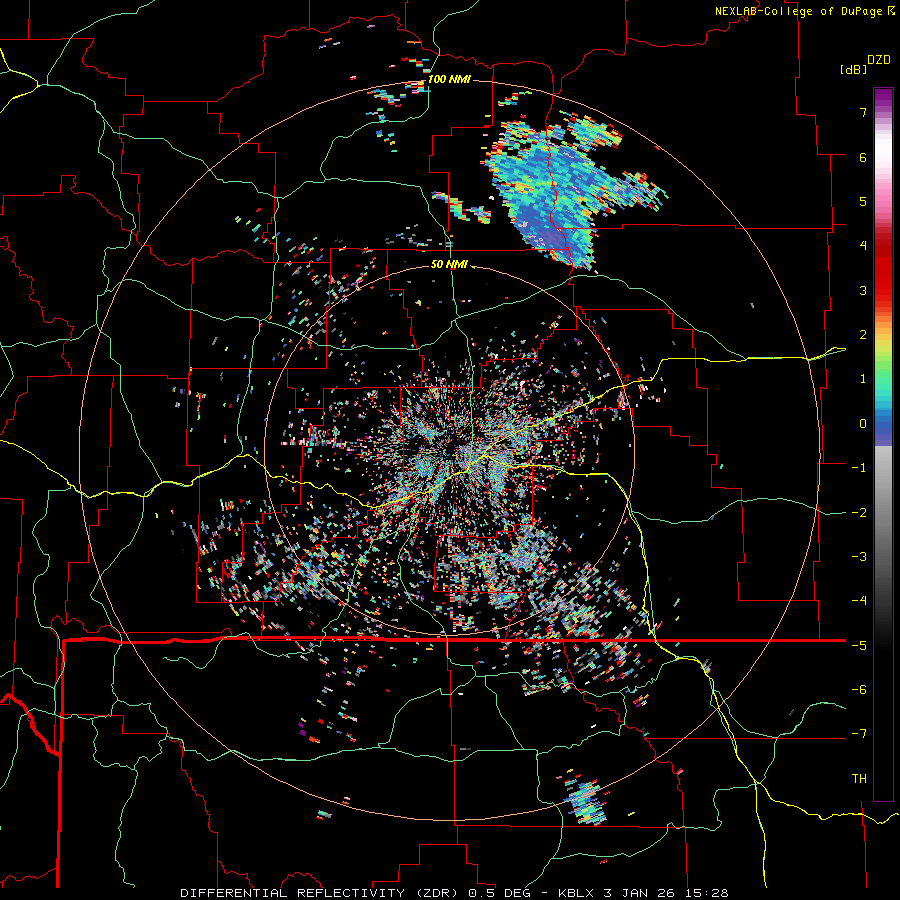Click the scale value 6
Image resolution: width=900 pixels, height=900 pixels.
coord(863,157)
